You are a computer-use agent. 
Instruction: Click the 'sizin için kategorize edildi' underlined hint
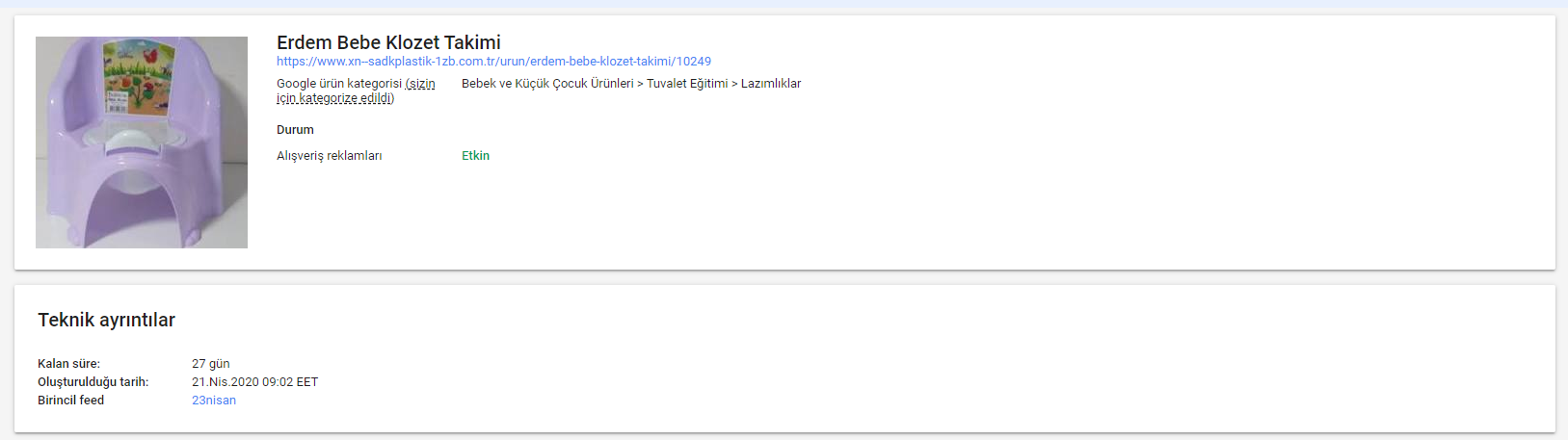[x=356, y=91]
